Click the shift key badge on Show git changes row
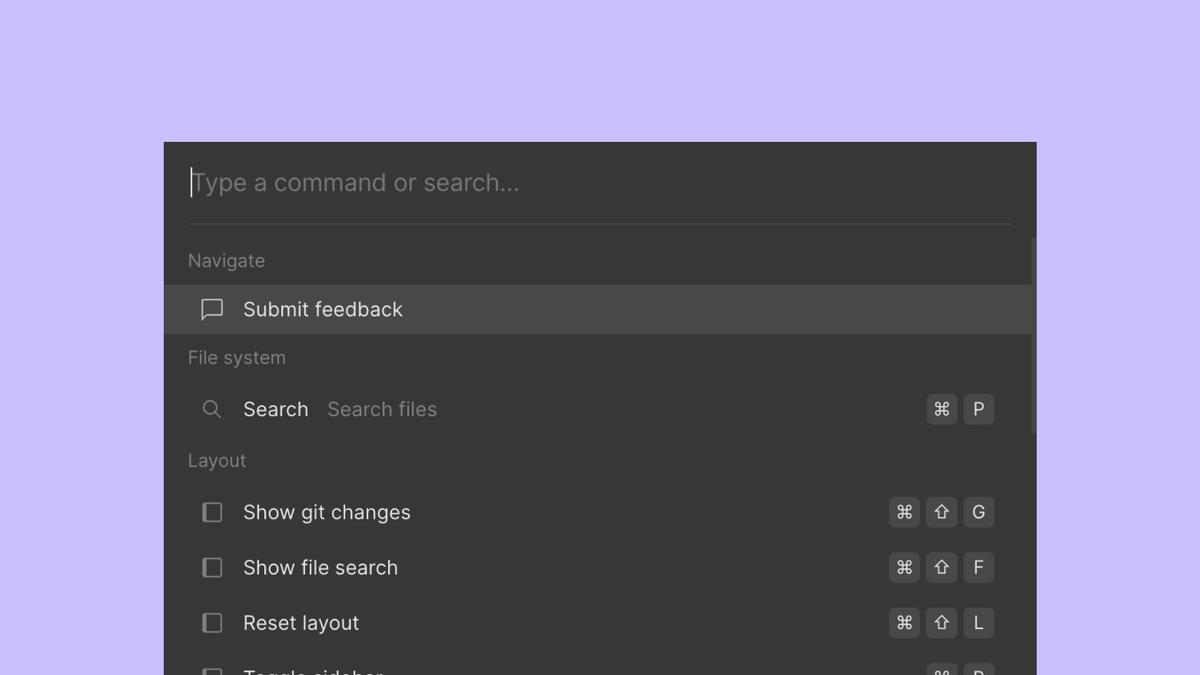 pyautogui.click(x=941, y=512)
